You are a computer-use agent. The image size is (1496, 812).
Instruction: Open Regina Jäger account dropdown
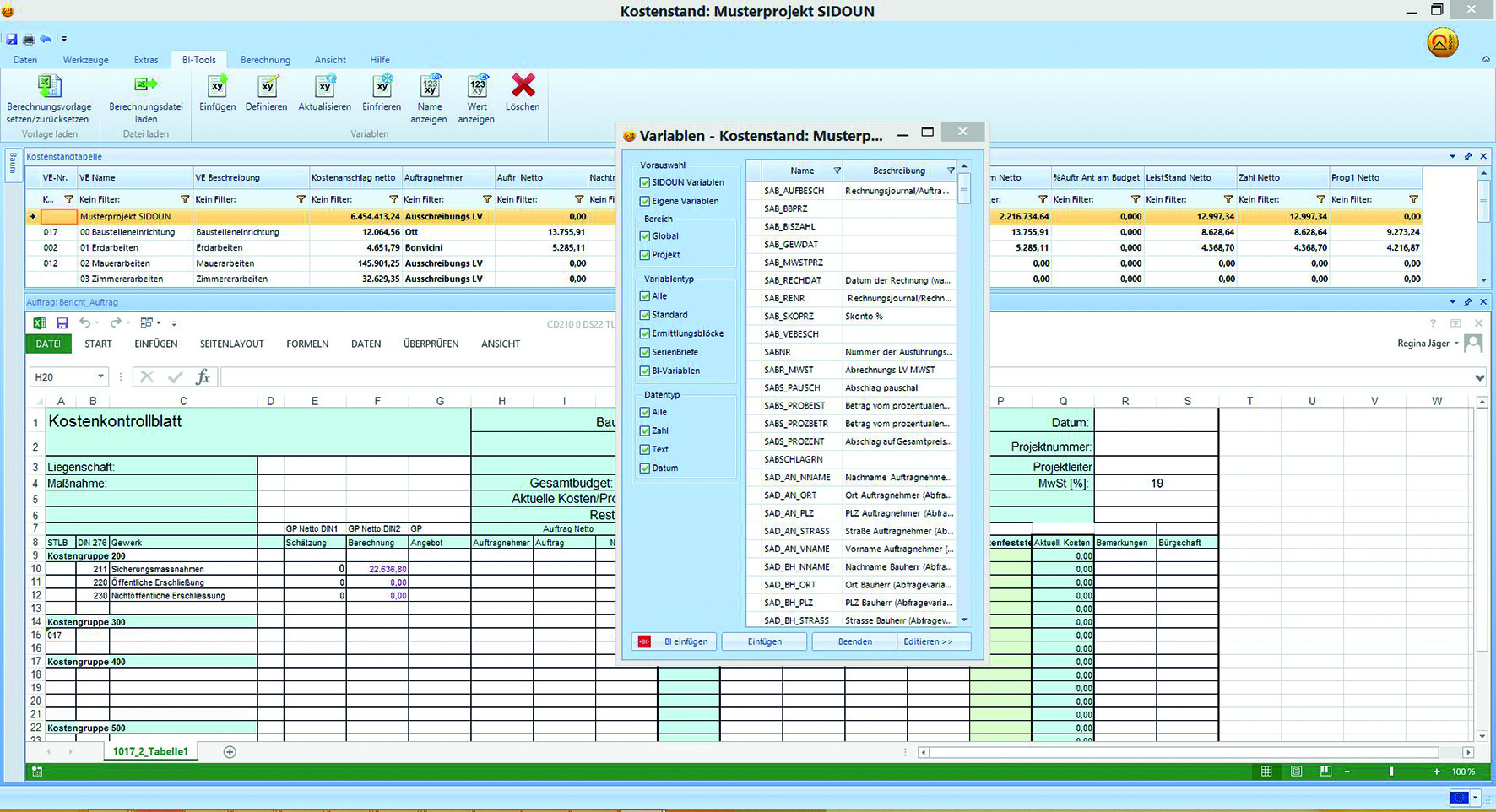coord(1456,344)
